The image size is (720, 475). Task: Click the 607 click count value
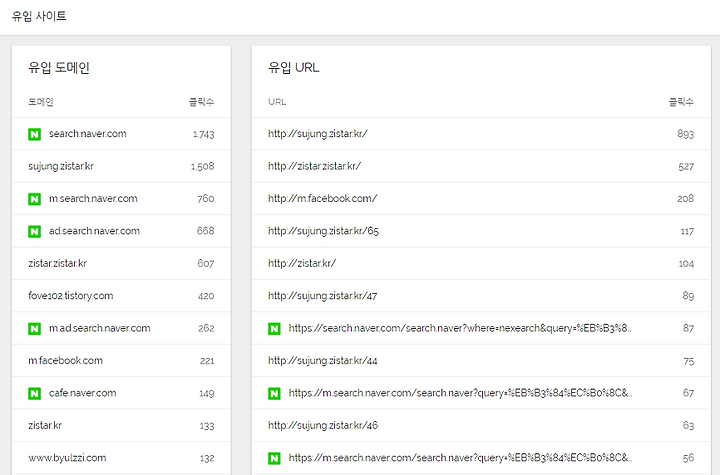click(206, 263)
